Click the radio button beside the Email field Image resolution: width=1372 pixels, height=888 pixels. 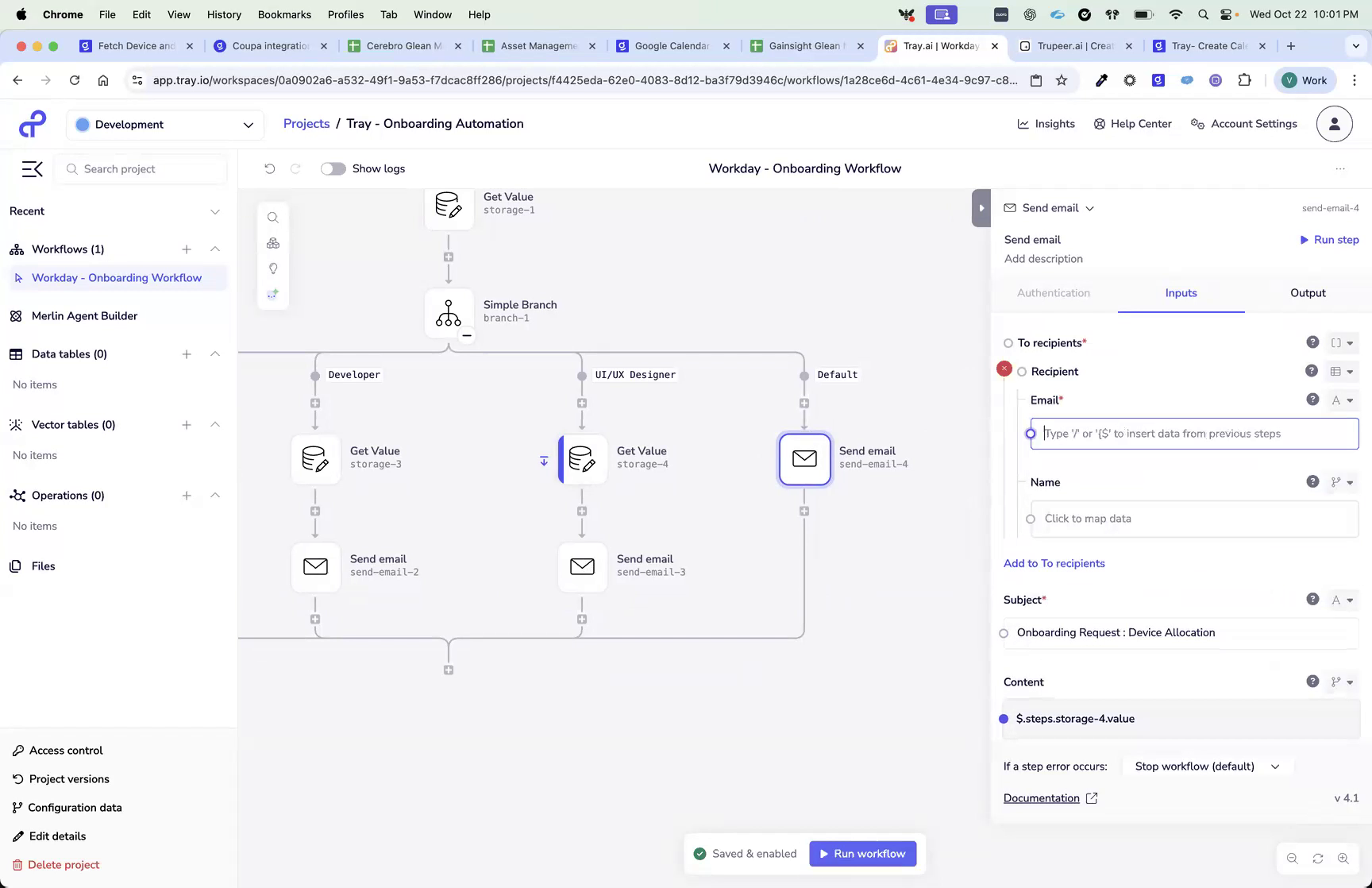pos(1031,433)
